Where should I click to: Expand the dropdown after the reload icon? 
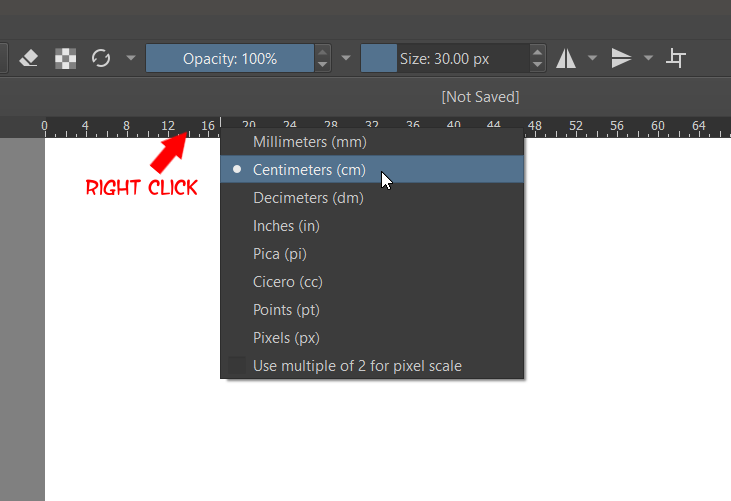pyautogui.click(x=131, y=58)
